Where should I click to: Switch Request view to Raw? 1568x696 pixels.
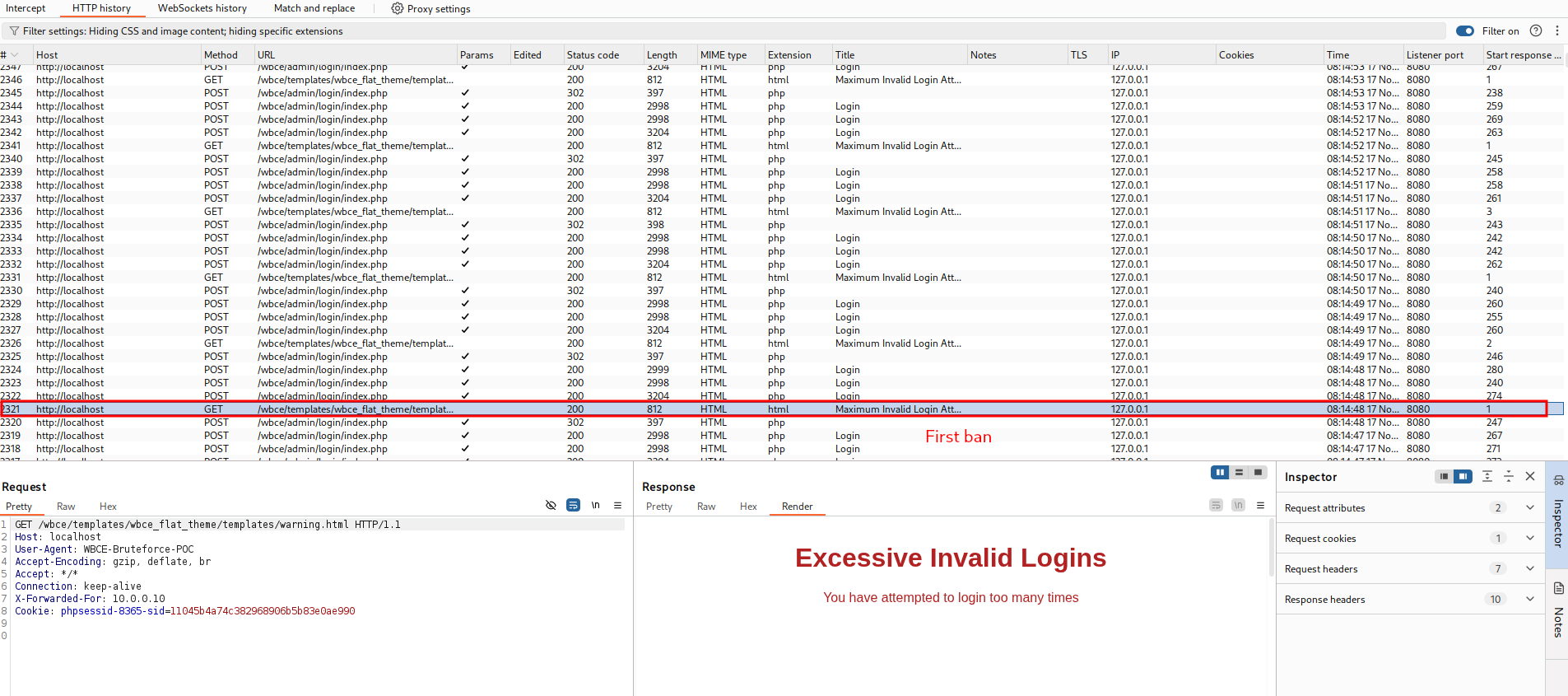66,507
